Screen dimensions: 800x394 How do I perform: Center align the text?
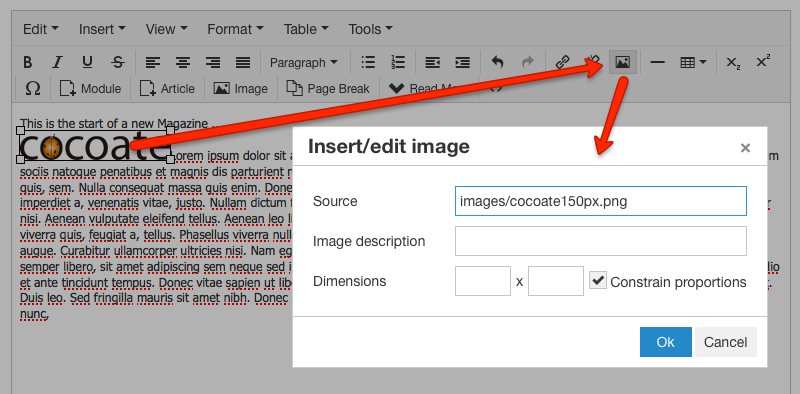183,63
